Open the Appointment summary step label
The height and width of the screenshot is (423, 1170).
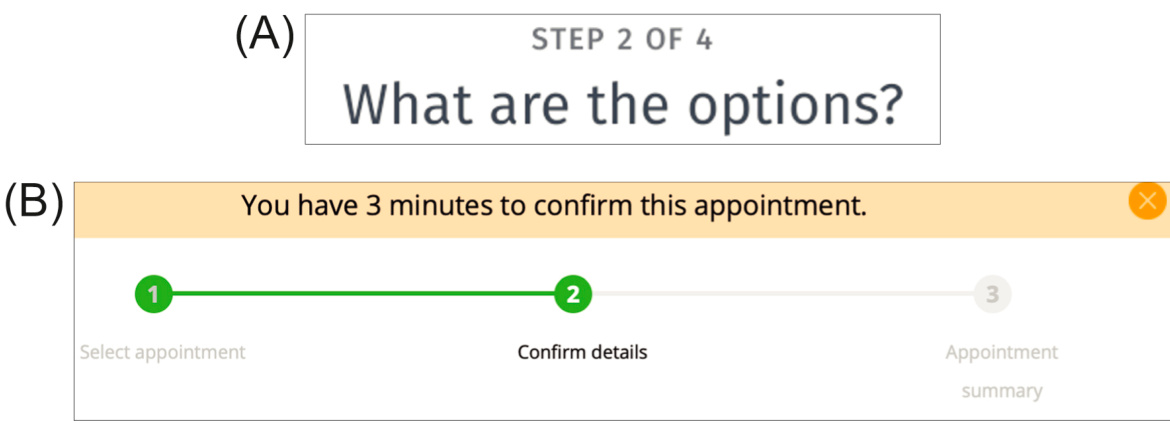pos(1001,371)
